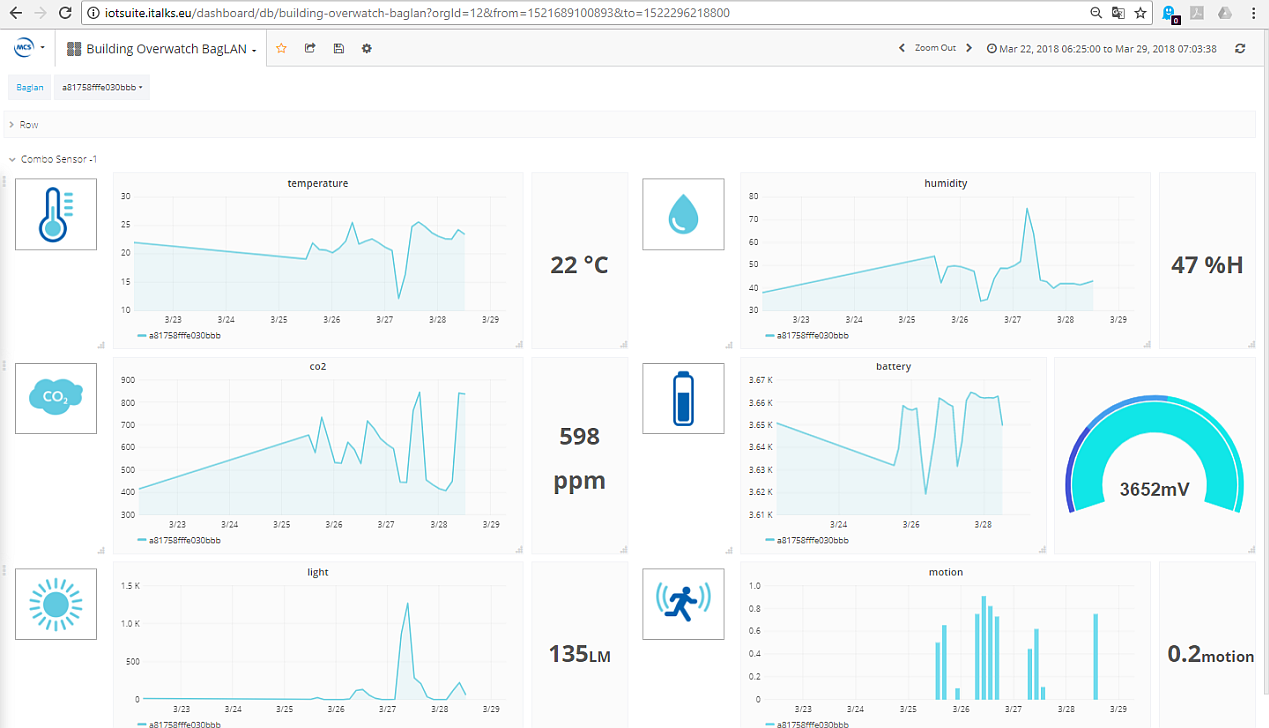Click the share dashboard icon
Screen dimensions: 1269x728
coord(310,48)
